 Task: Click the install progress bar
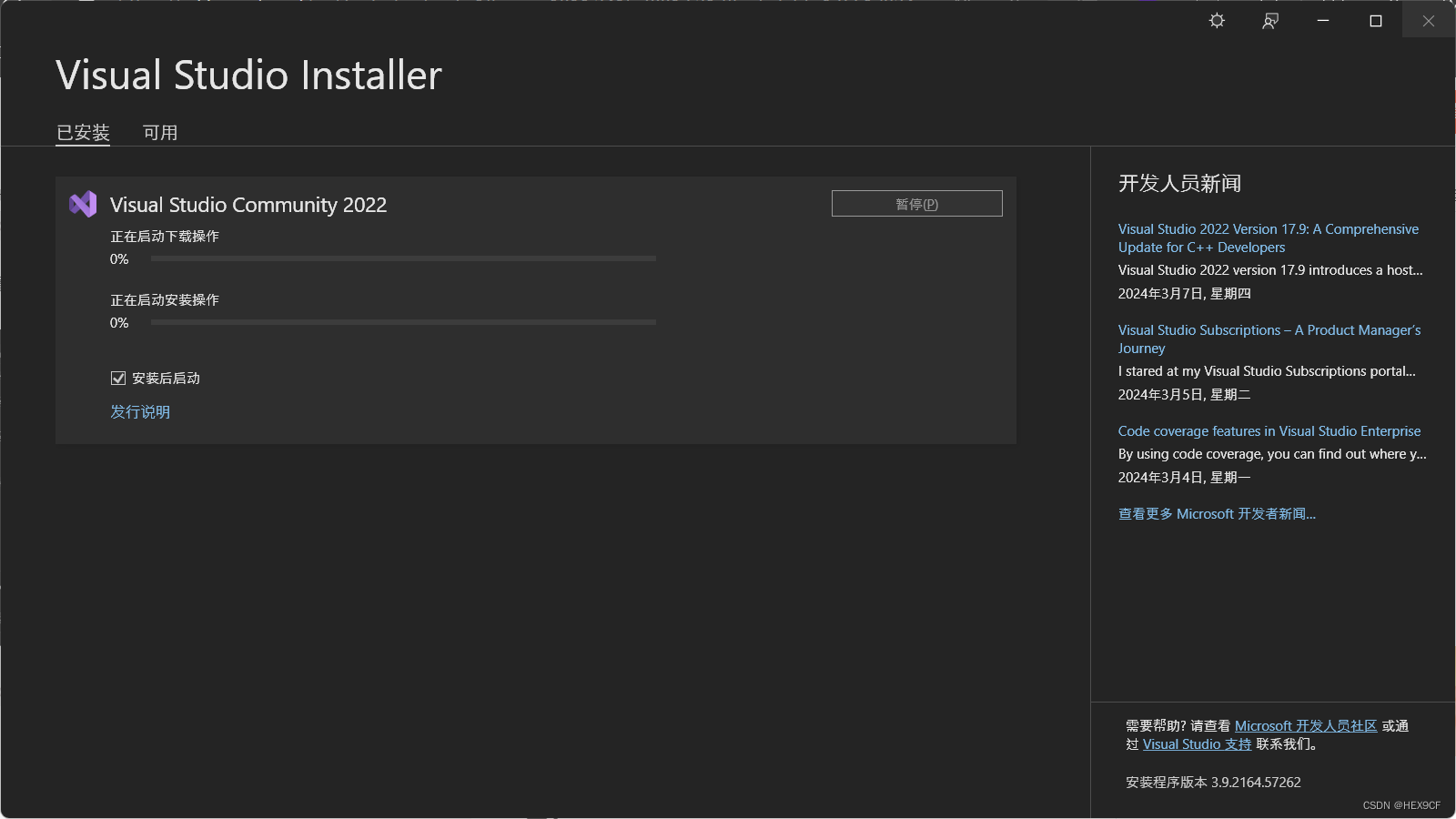point(403,322)
